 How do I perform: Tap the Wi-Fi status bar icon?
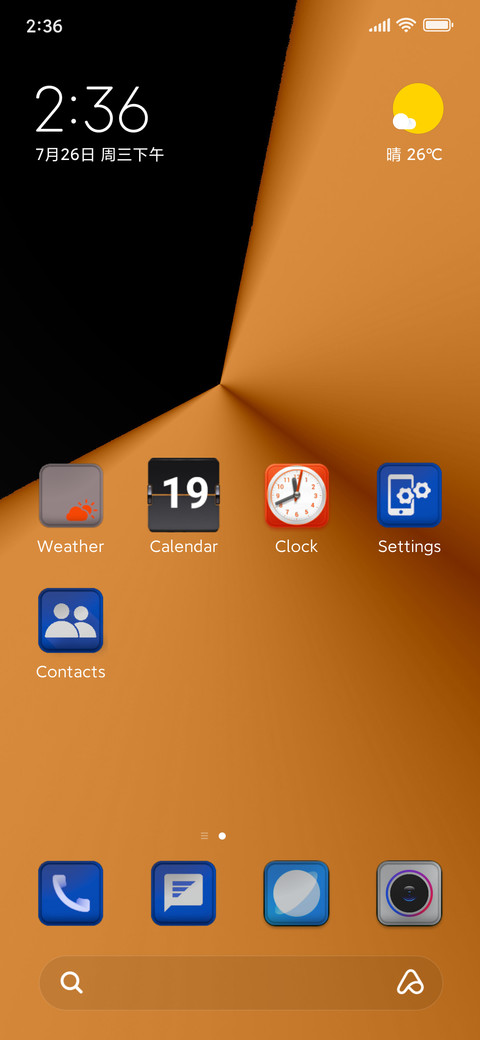[406, 25]
